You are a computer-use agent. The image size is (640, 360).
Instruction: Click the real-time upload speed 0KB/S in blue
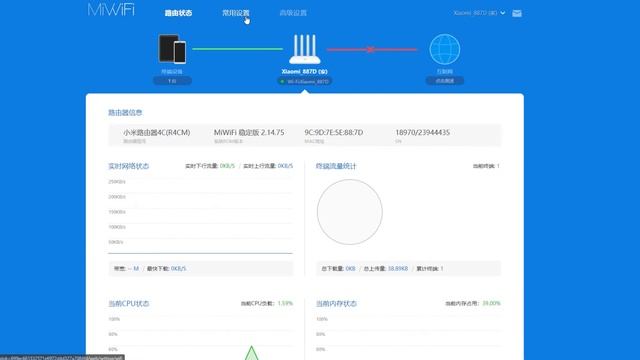click(285, 166)
